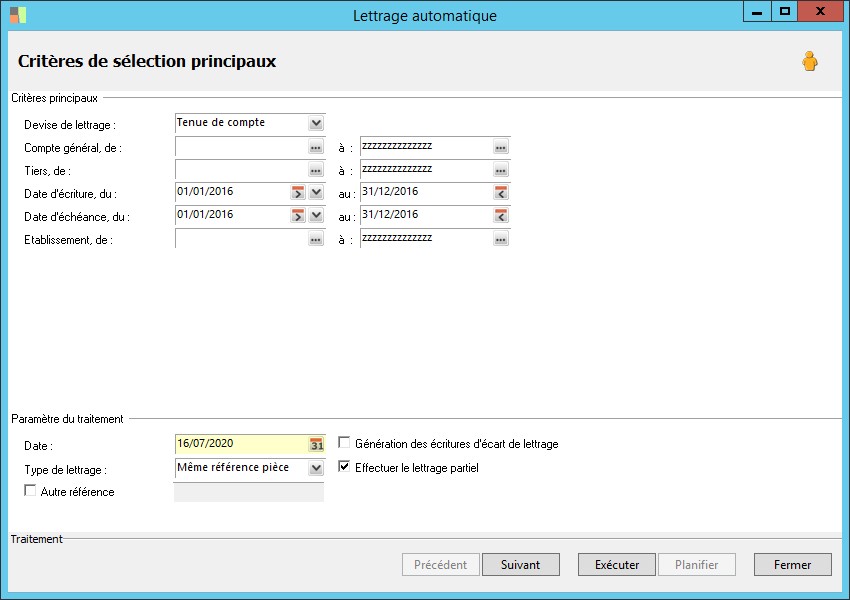Open lookup for Compte général start field
Viewport: 850px width, 600px height.
tap(316, 147)
